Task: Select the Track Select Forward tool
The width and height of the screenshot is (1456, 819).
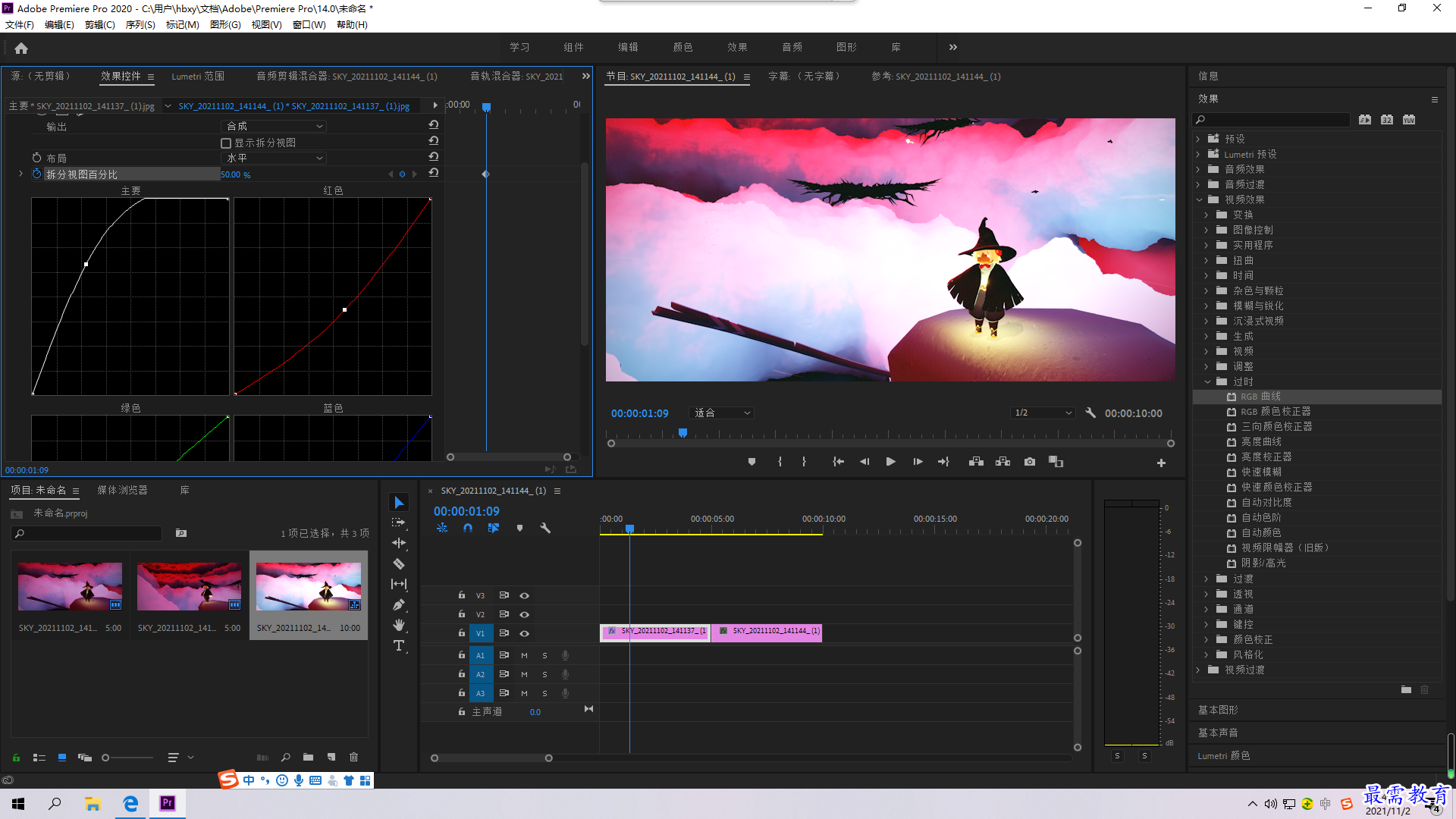Action: pos(399,523)
